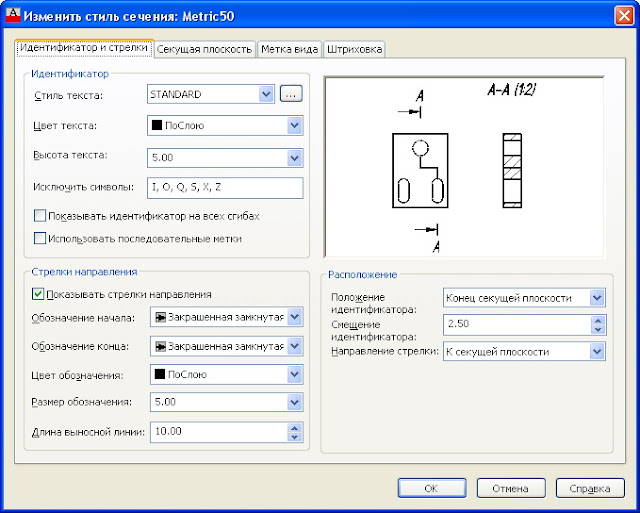
Task: Expand the Высота текста dropdown
Action: [x=294, y=158]
